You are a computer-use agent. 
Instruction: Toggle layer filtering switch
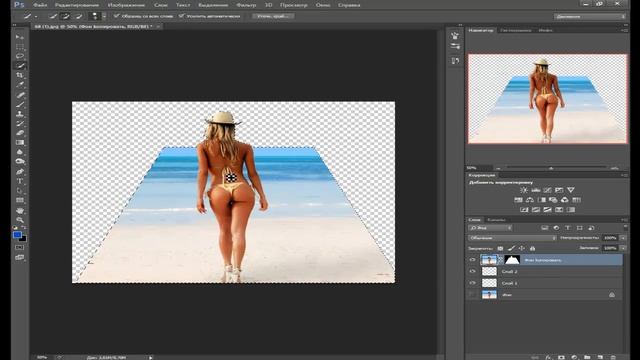pos(625,227)
